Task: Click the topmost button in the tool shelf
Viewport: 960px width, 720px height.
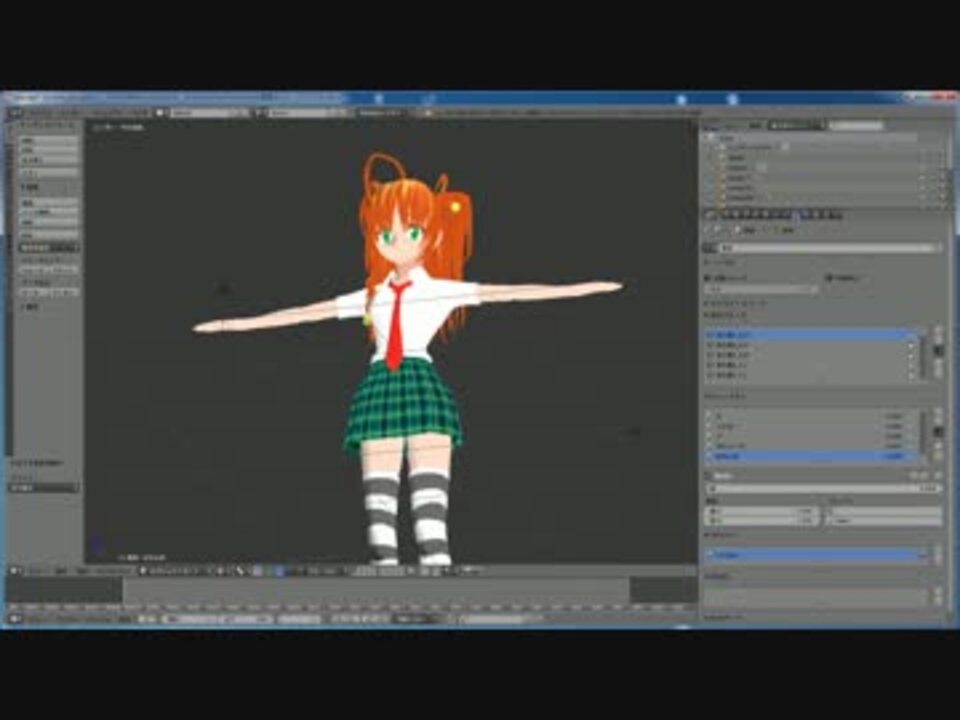Action: (49, 140)
